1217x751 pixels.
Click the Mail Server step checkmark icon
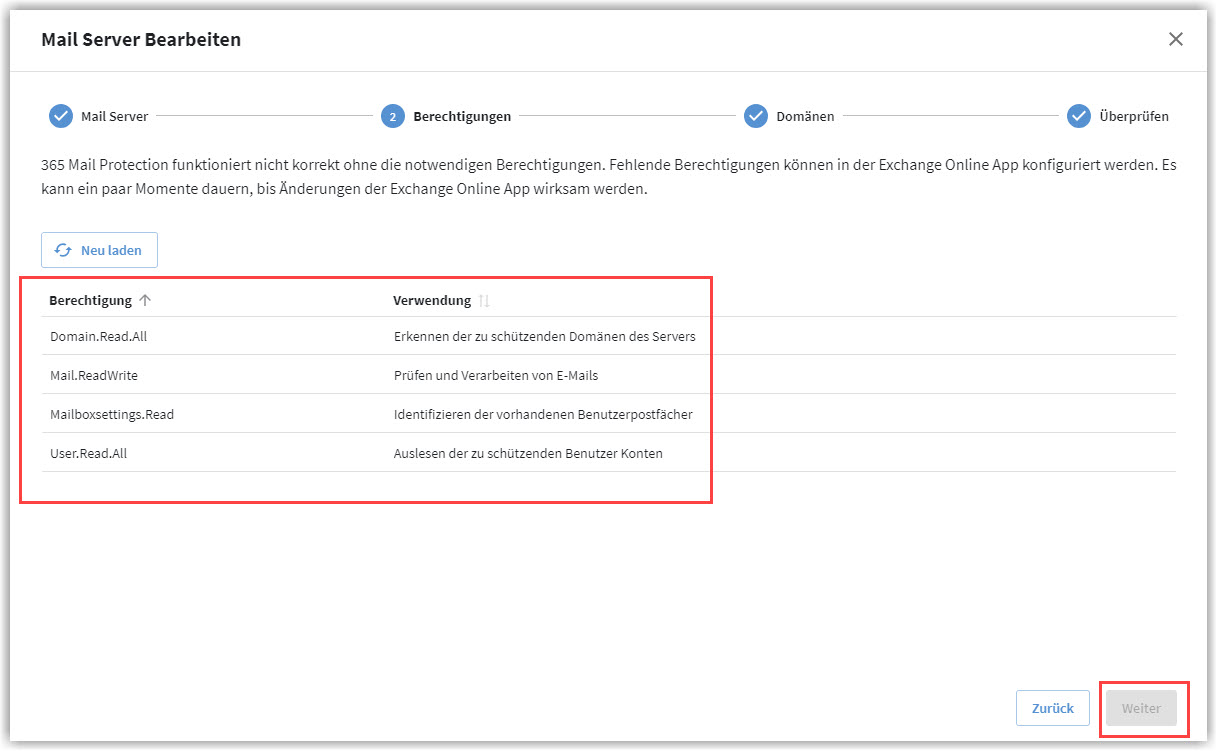click(61, 116)
